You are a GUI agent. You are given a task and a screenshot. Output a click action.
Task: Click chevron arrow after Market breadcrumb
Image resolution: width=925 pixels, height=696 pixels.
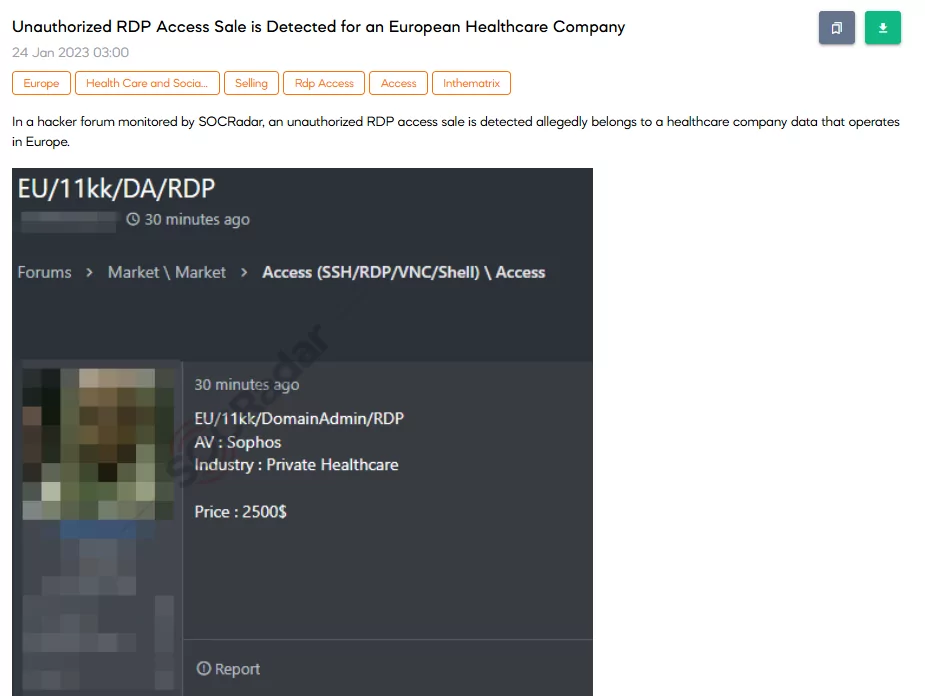click(x=244, y=273)
